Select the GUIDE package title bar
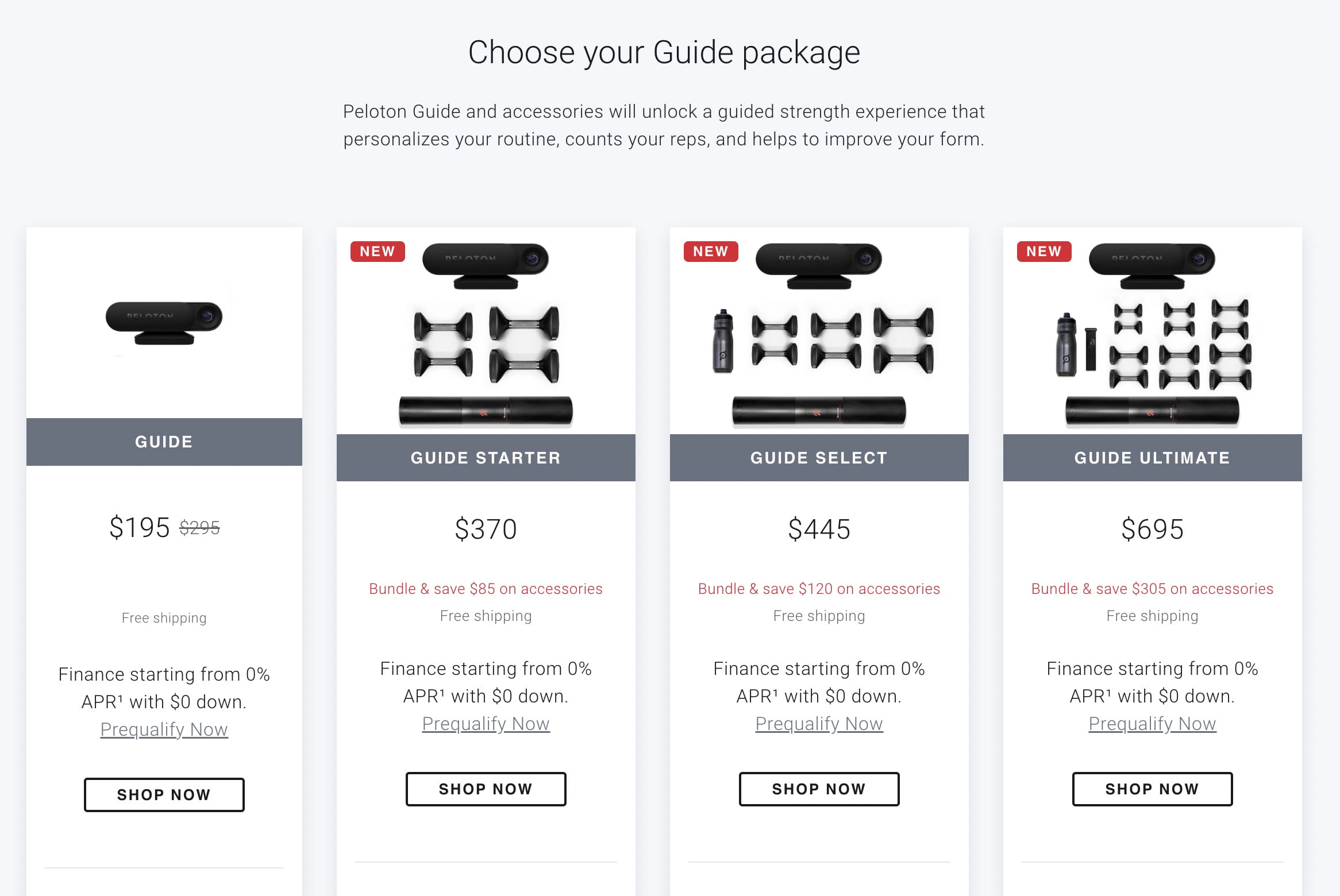The image size is (1340, 896). [x=164, y=441]
